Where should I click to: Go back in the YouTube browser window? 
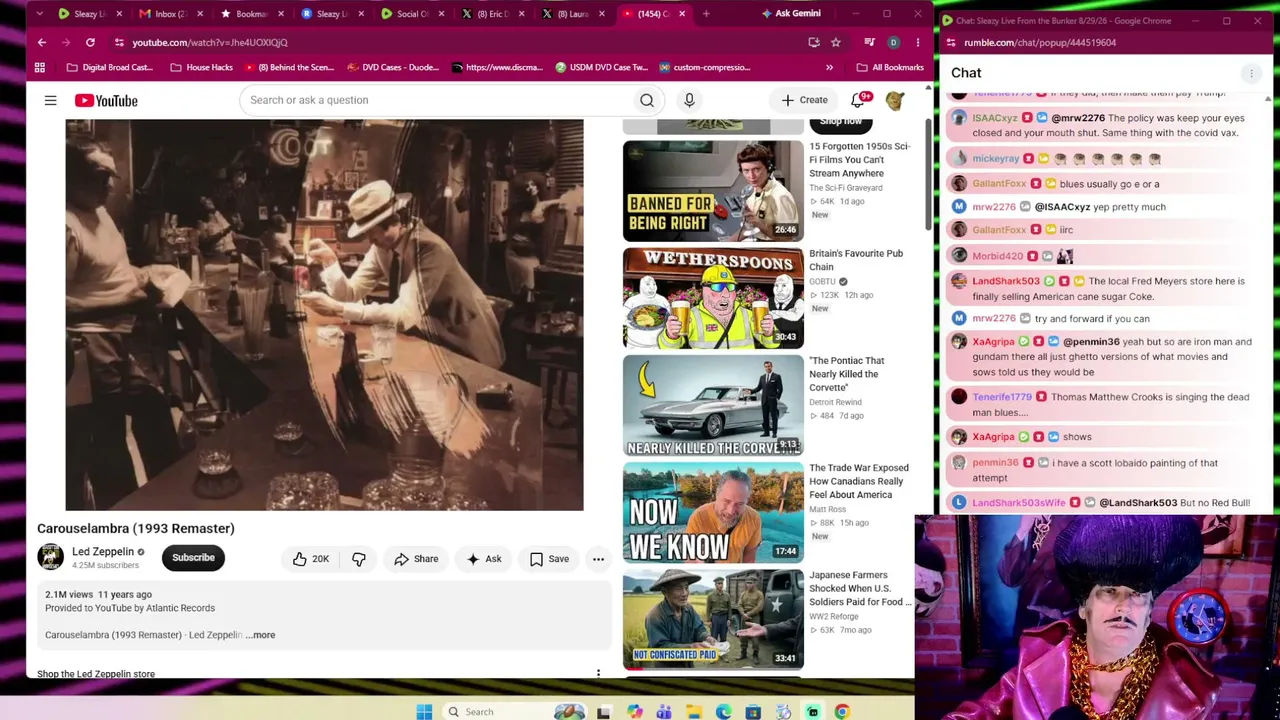42,42
